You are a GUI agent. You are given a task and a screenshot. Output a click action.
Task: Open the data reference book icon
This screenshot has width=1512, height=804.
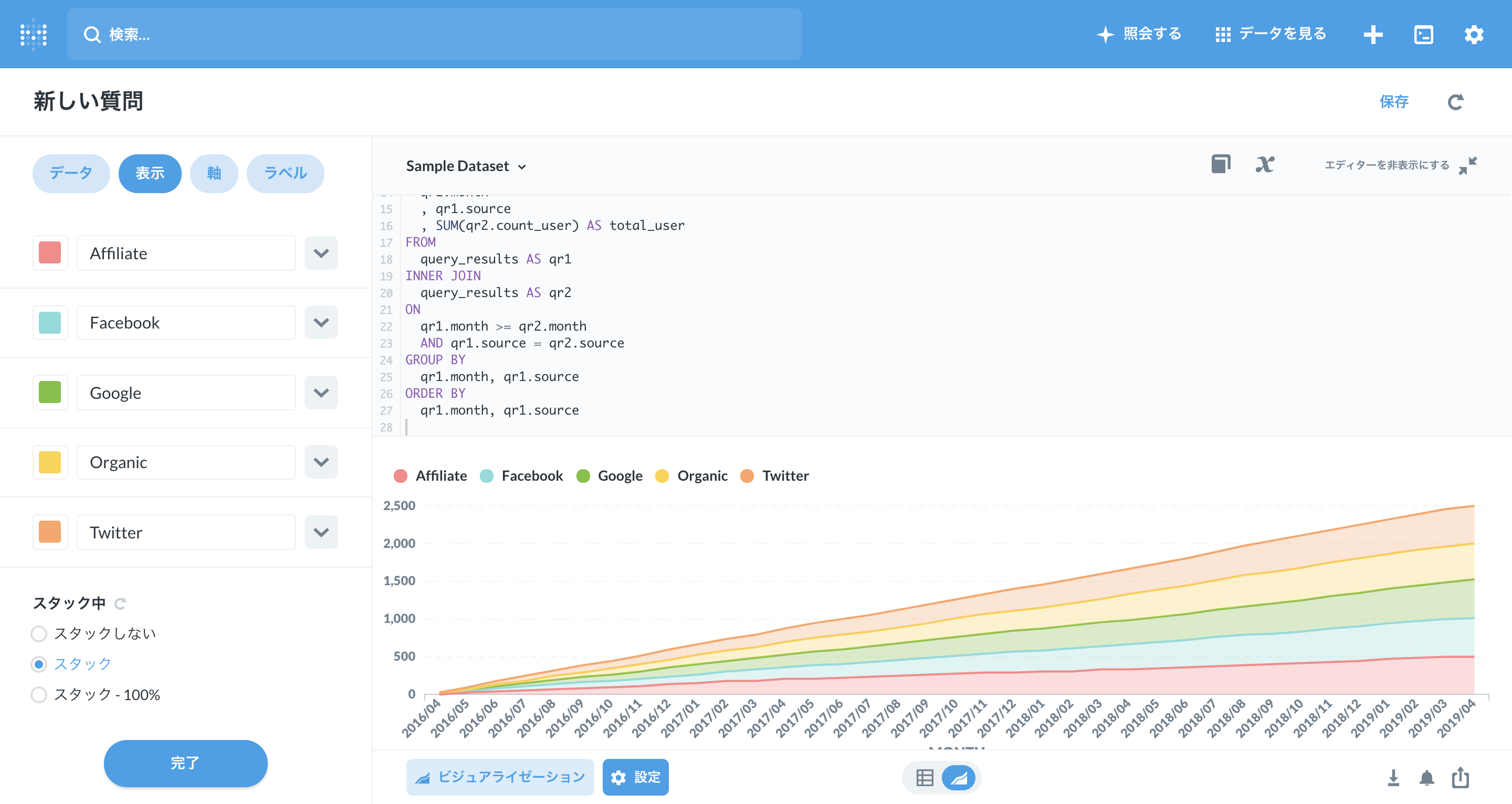pos(1220,164)
